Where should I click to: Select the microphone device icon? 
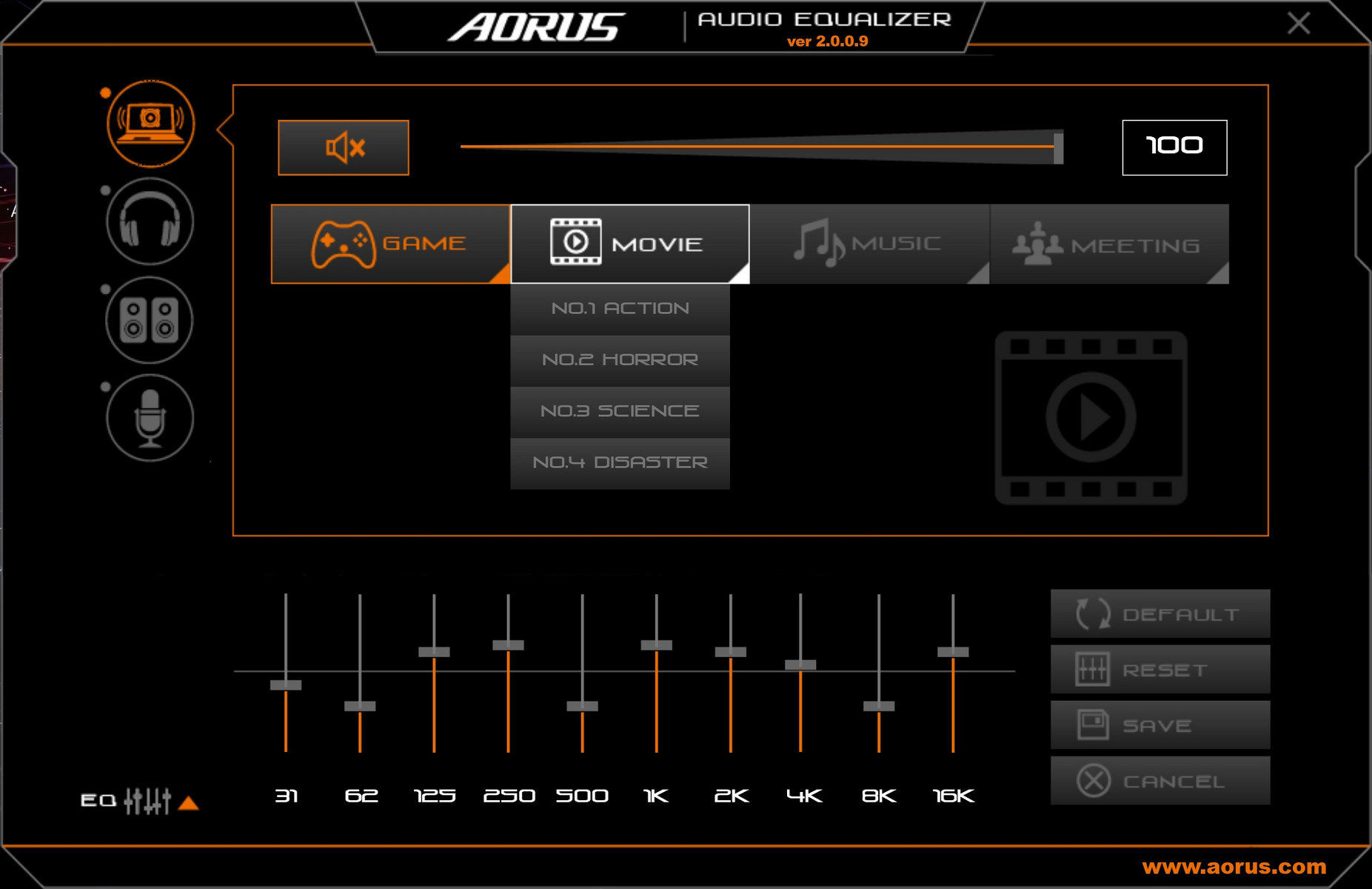pyautogui.click(x=150, y=418)
